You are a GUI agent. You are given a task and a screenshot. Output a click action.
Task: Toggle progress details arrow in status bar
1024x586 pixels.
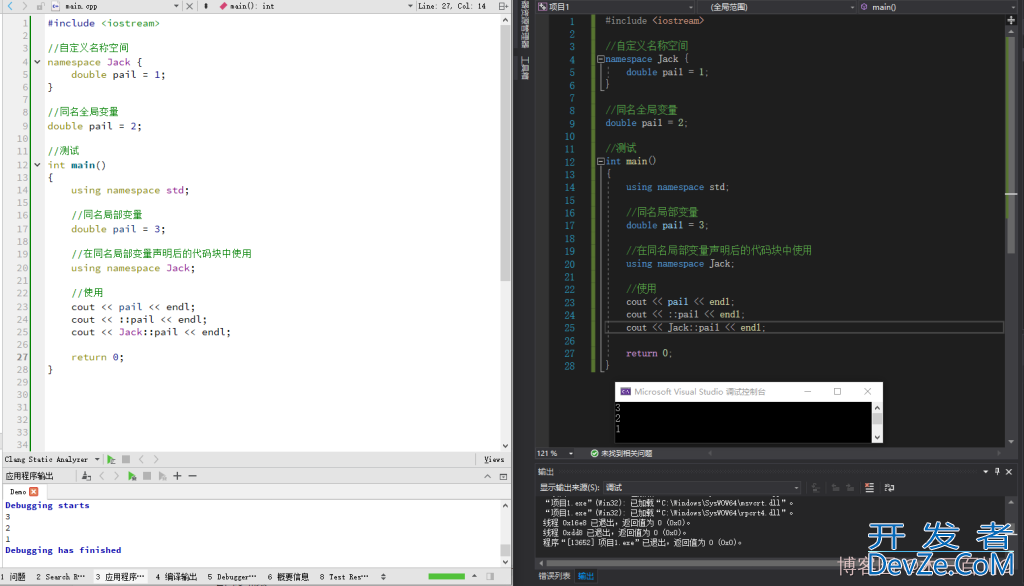pyautogui.click(x=474, y=576)
